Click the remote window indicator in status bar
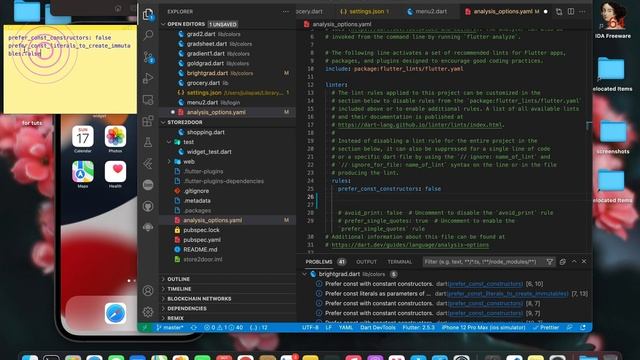 (x=144, y=327)
